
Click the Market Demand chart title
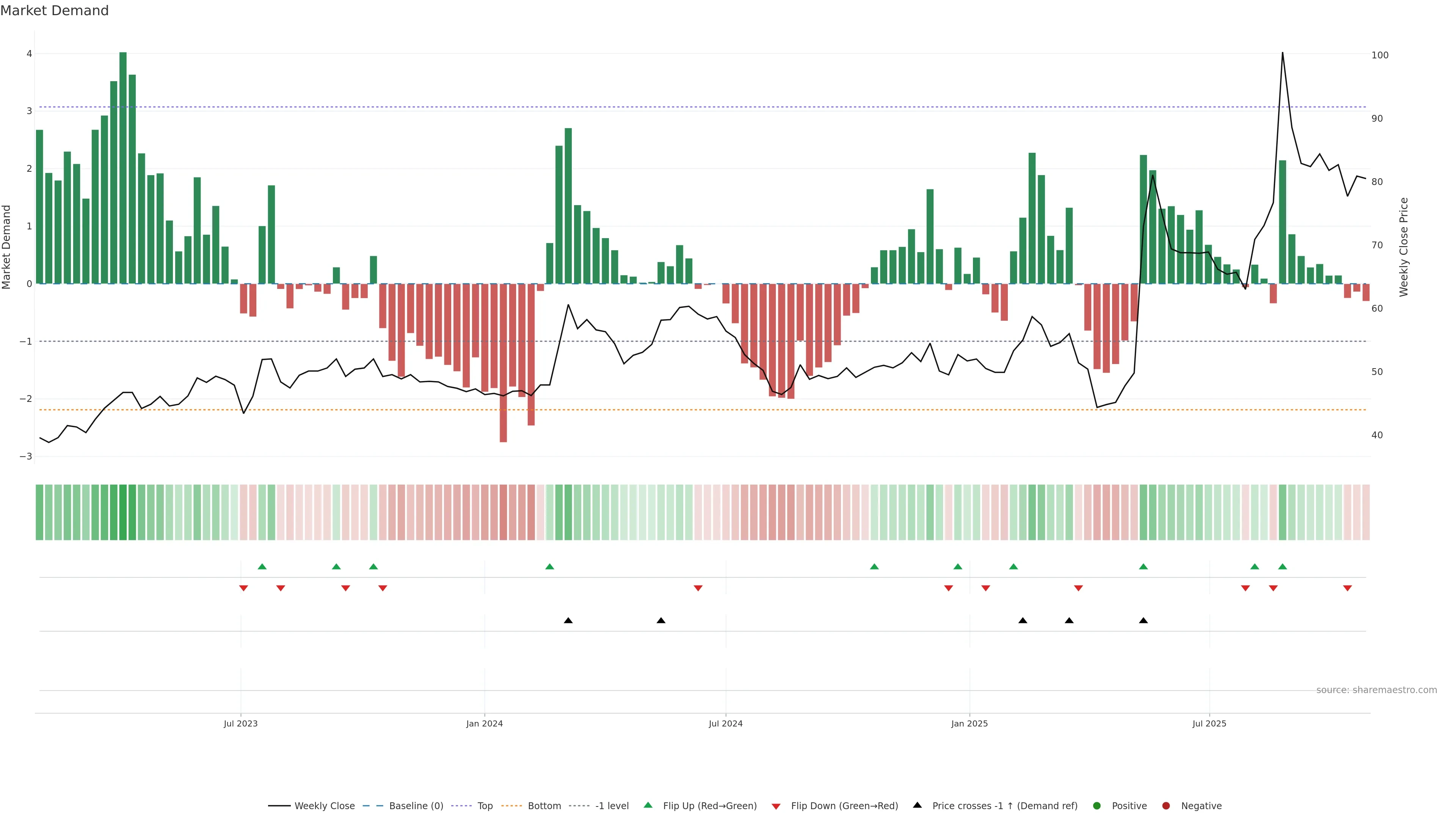54,11
